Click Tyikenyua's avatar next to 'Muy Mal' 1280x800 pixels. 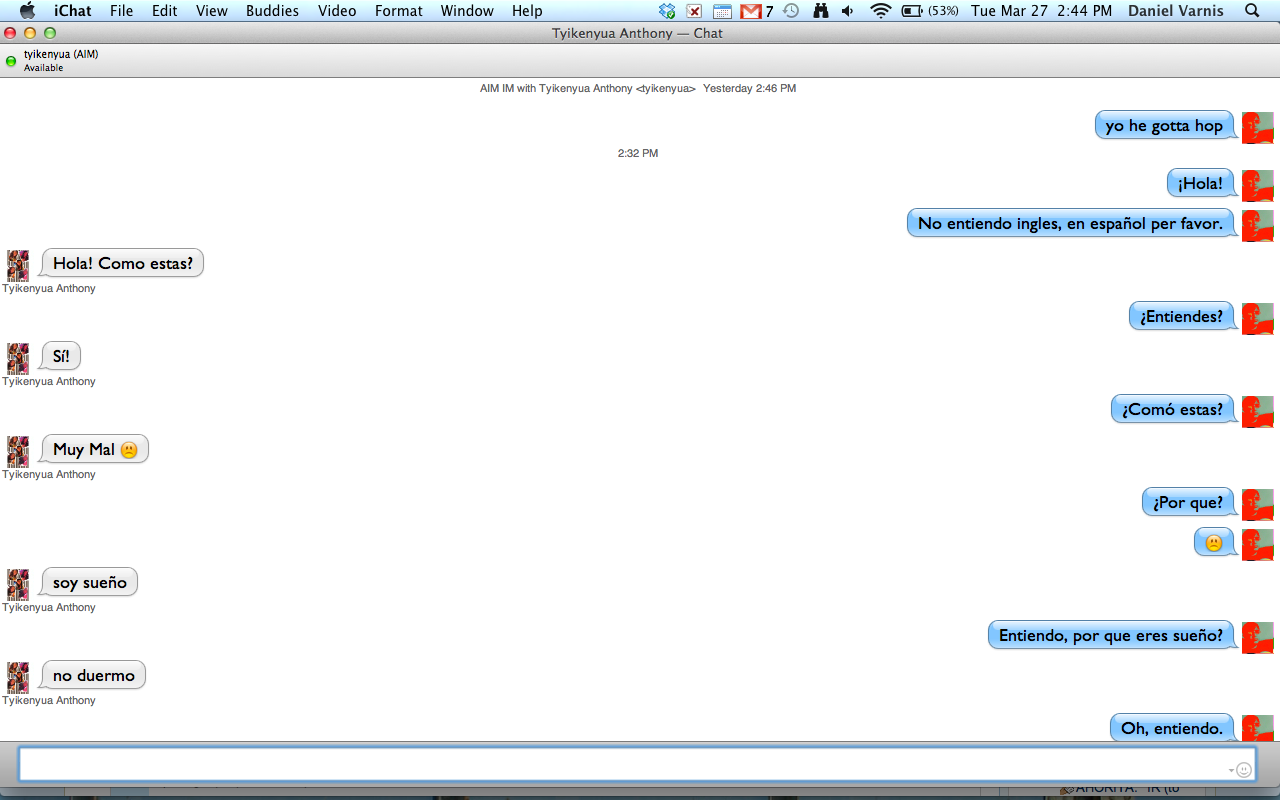click(x=18, y=451)
